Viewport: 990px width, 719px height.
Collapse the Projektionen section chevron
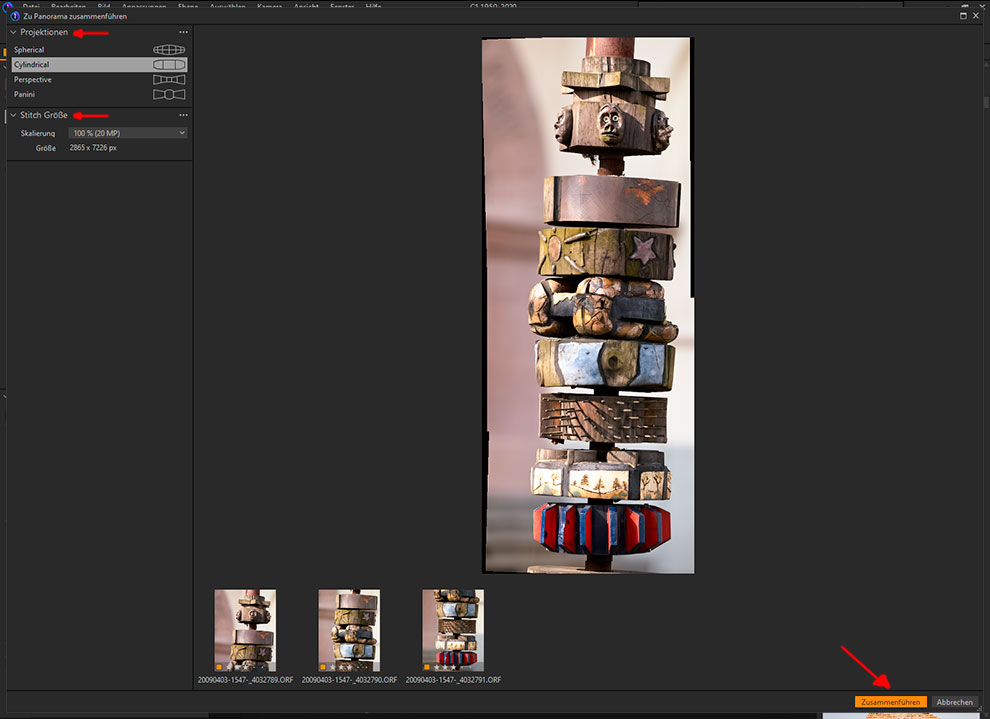[13, 32]
